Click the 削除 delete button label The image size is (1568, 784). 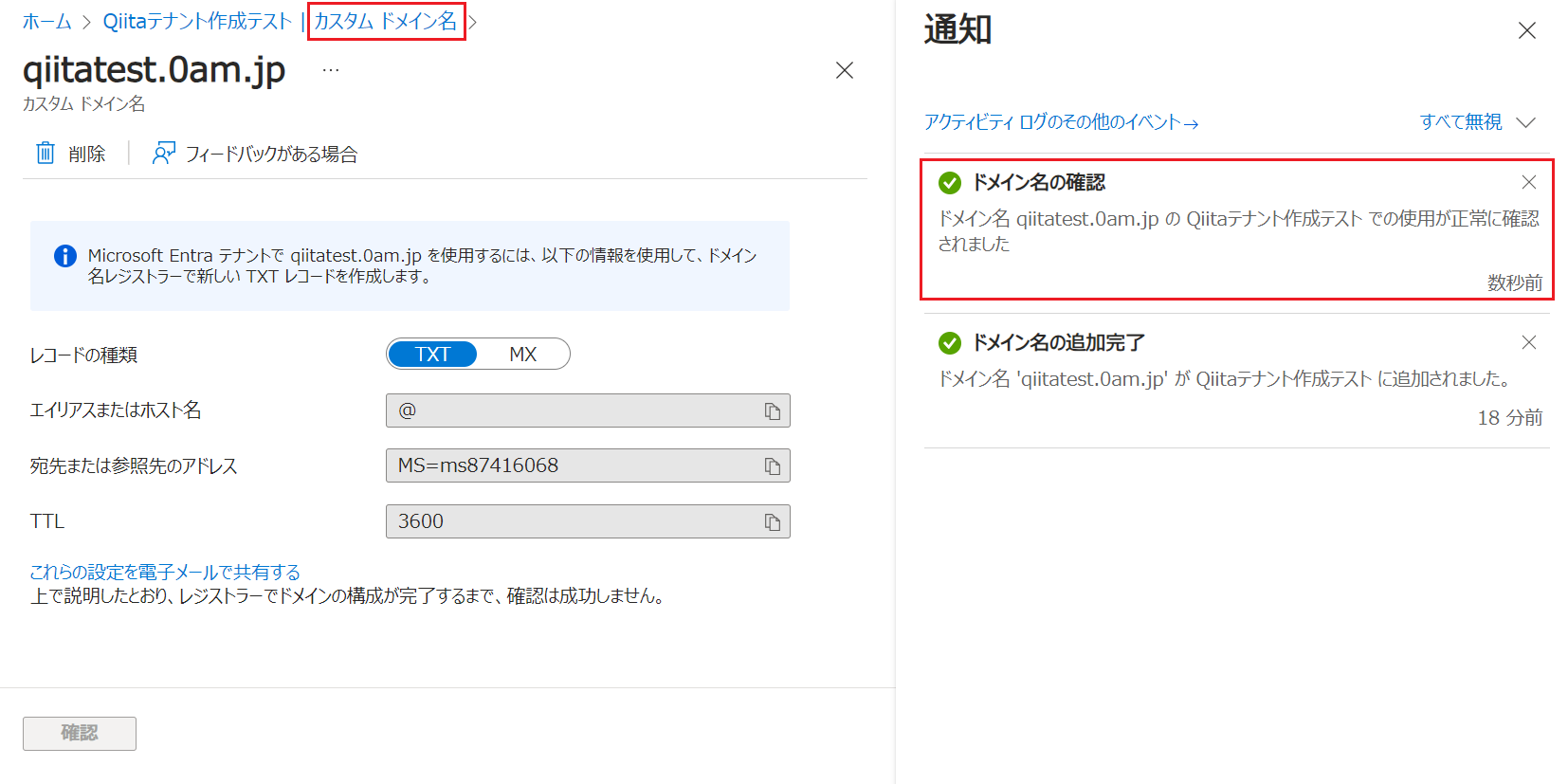[x=87, y=154]
